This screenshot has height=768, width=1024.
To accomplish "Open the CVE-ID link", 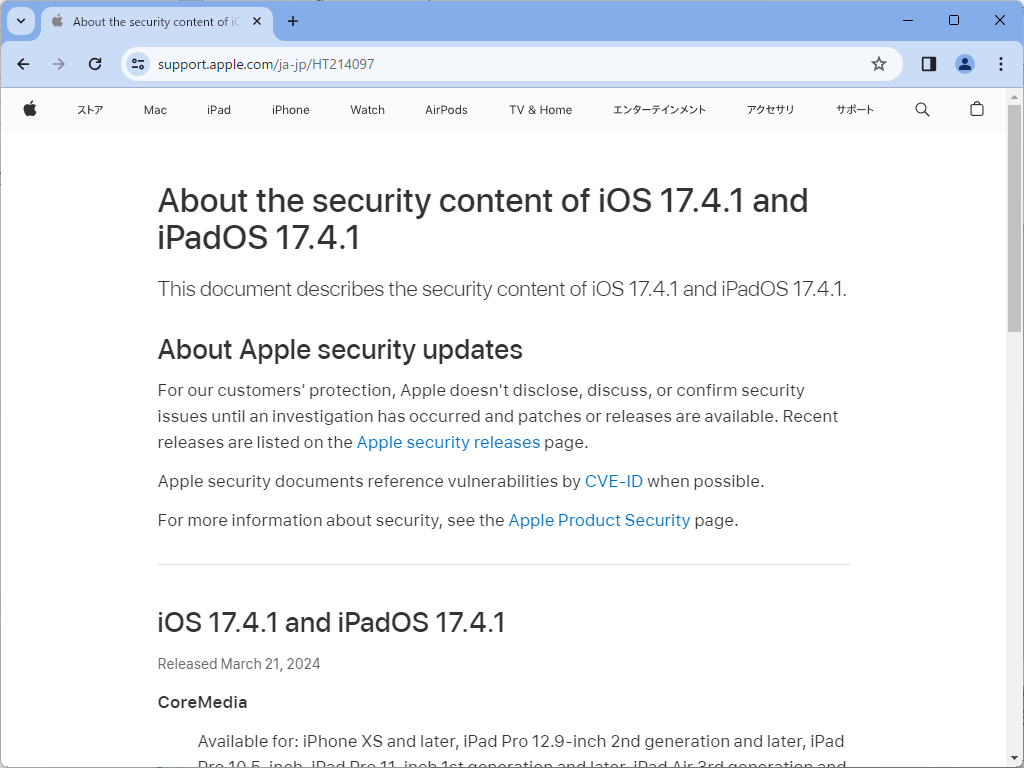I will point(613,481).
